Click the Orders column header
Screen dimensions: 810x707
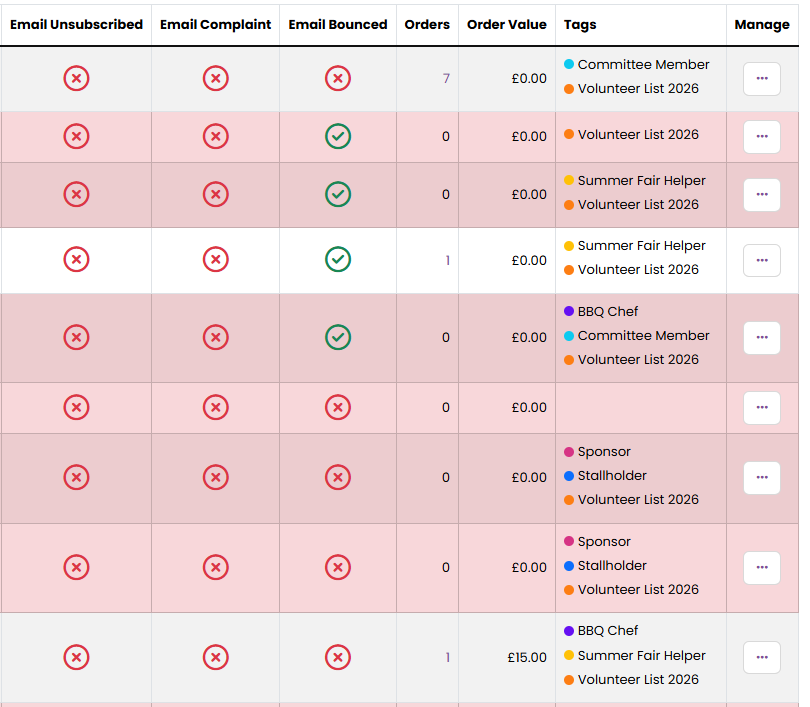pyautogui.click(x=427, y=24)
